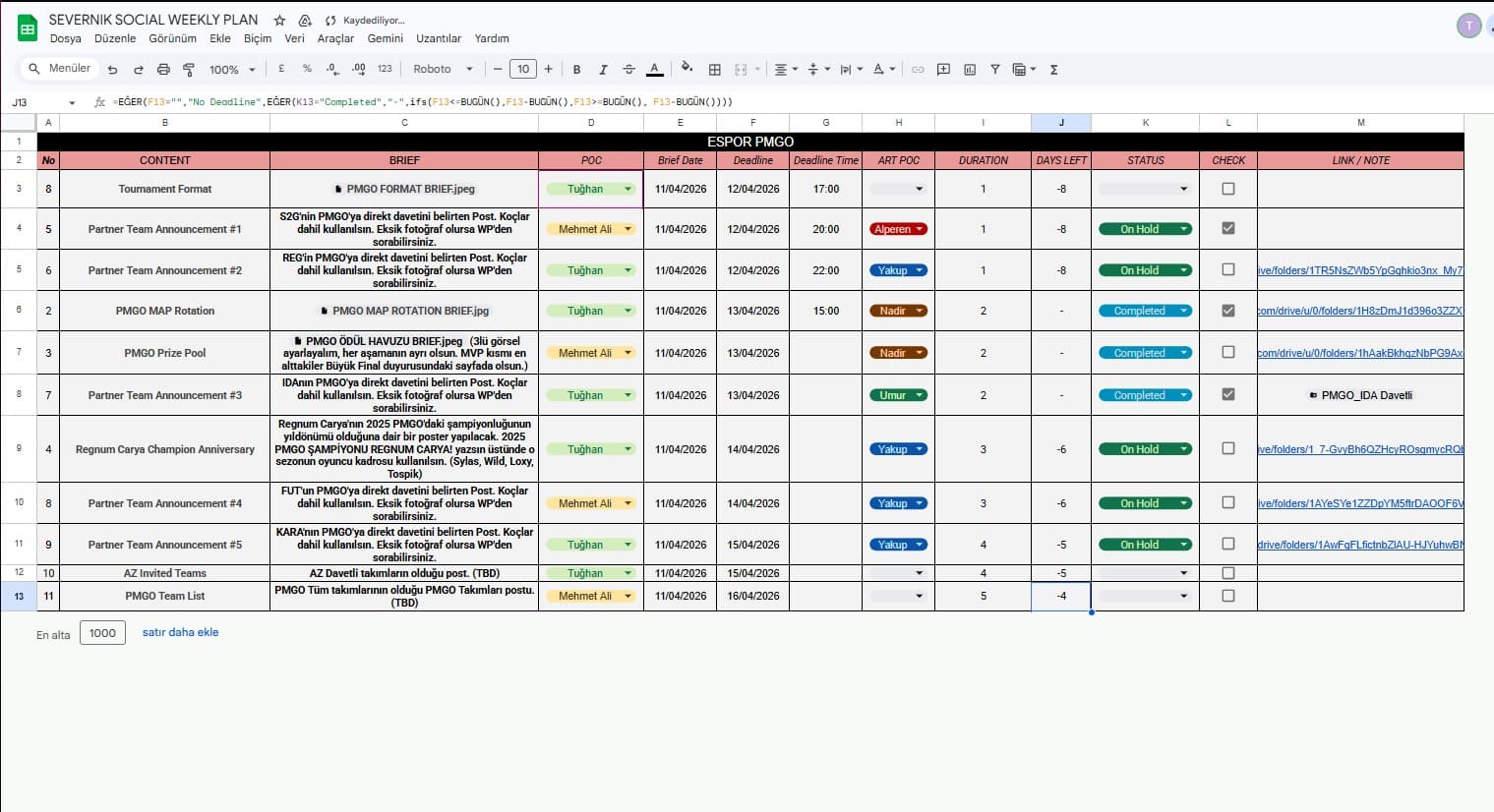Redo the last action
This screenshot has height=812, width=1494.
point(138,70)
